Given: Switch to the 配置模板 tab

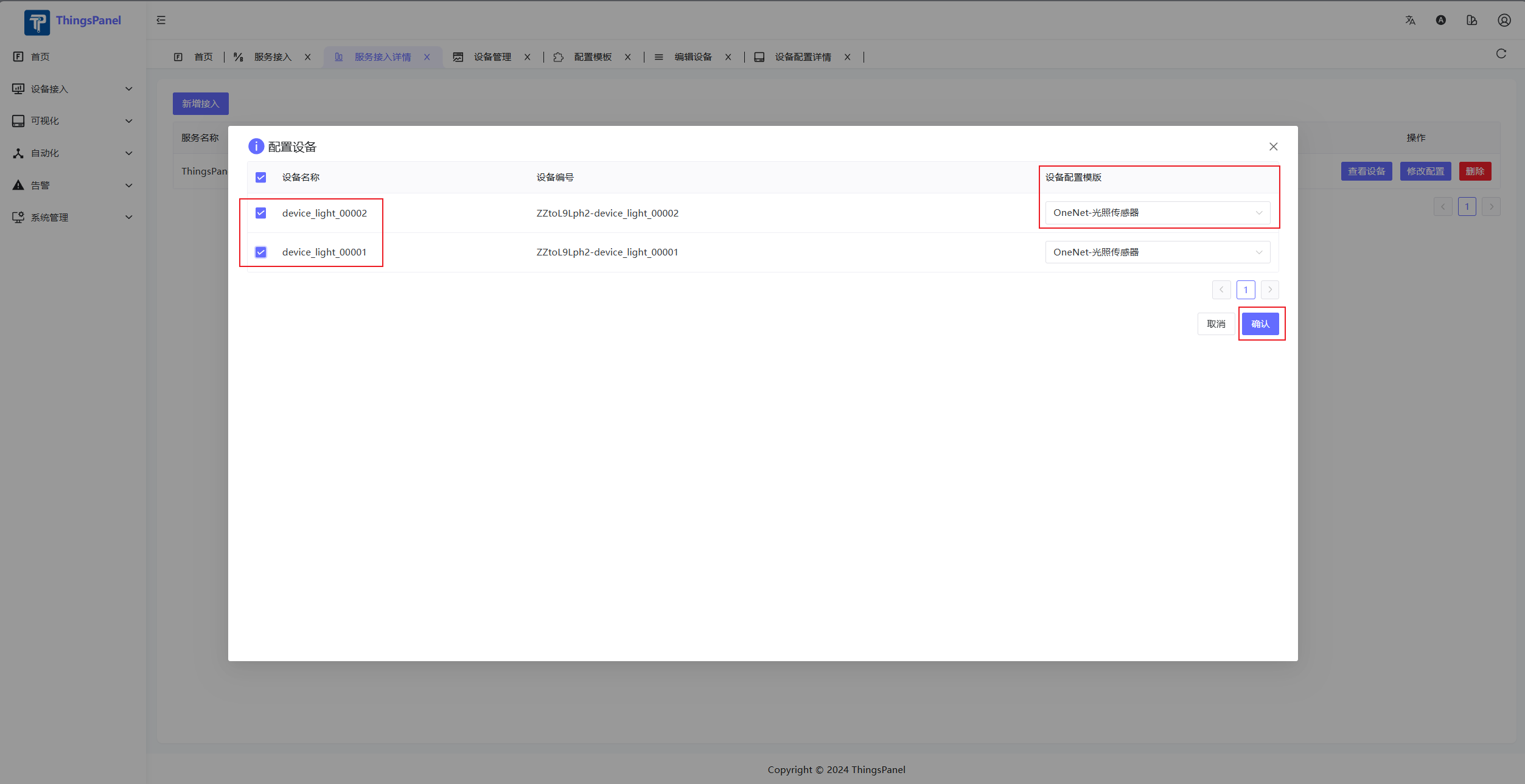Looking at the screenshot, I should [x=592, y=57].
